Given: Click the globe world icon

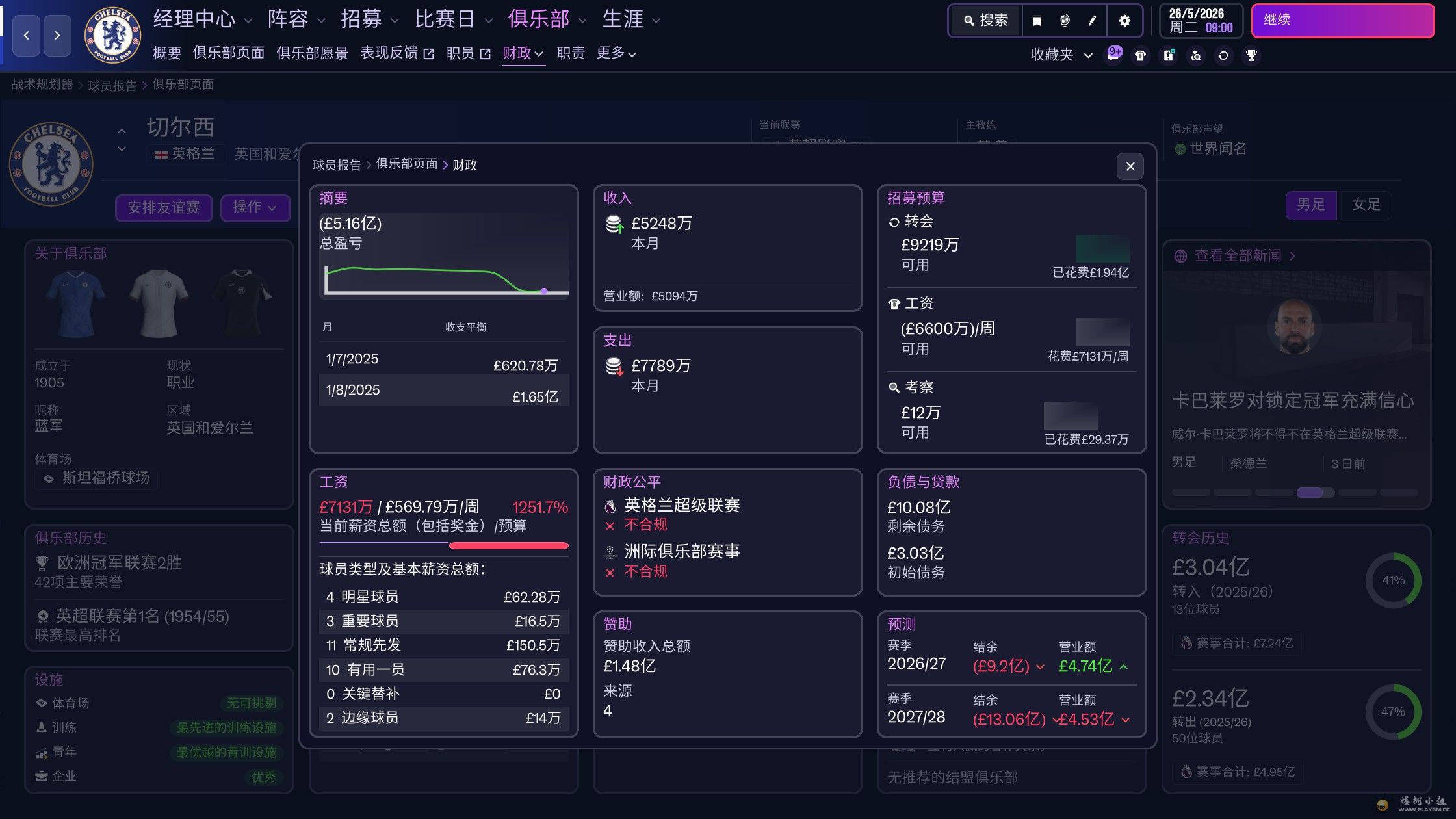Looking at the screenshot, I should coord(1065,21).
